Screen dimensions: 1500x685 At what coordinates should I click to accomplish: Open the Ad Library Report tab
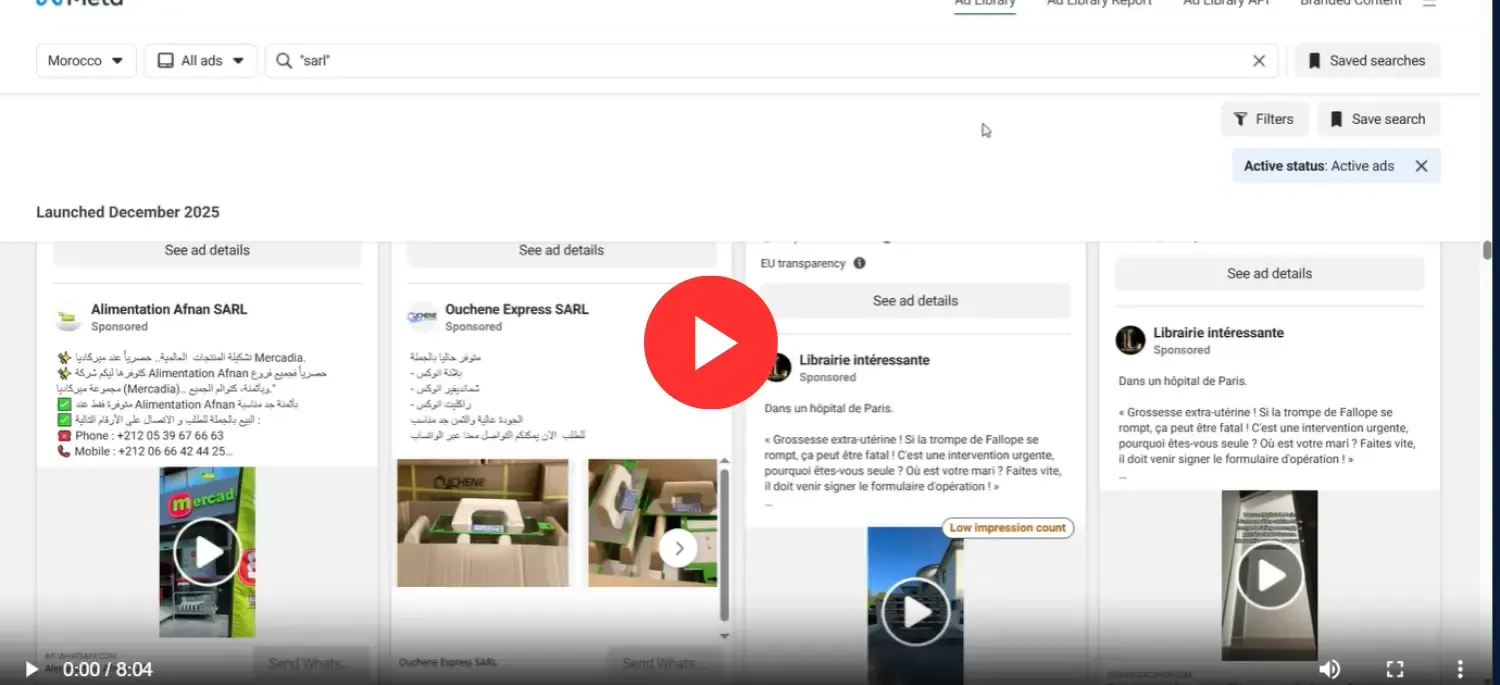coord(1099,4)
